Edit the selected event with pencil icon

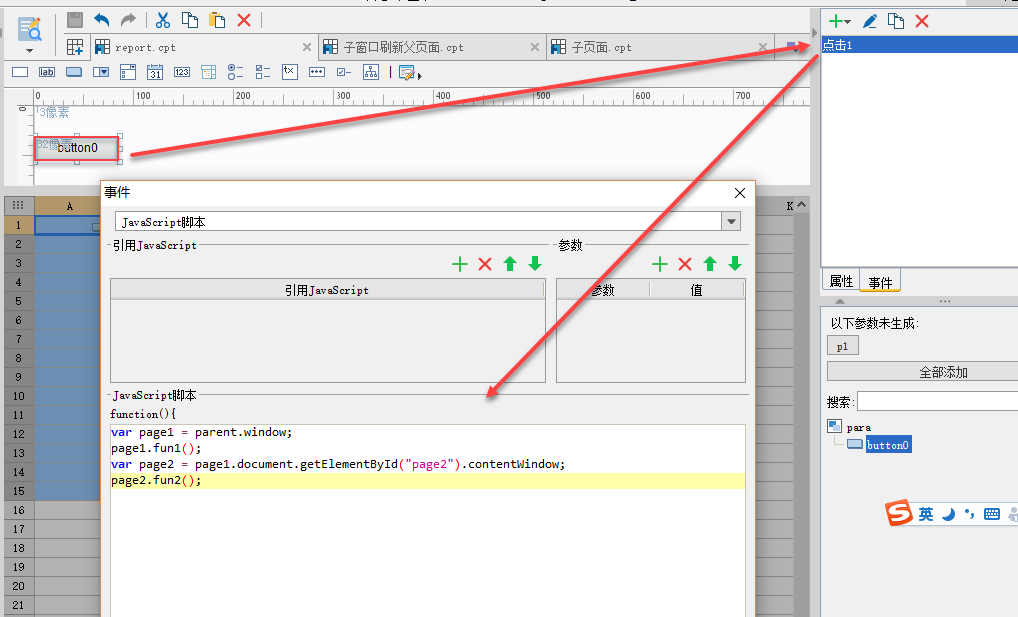point(870,21)
